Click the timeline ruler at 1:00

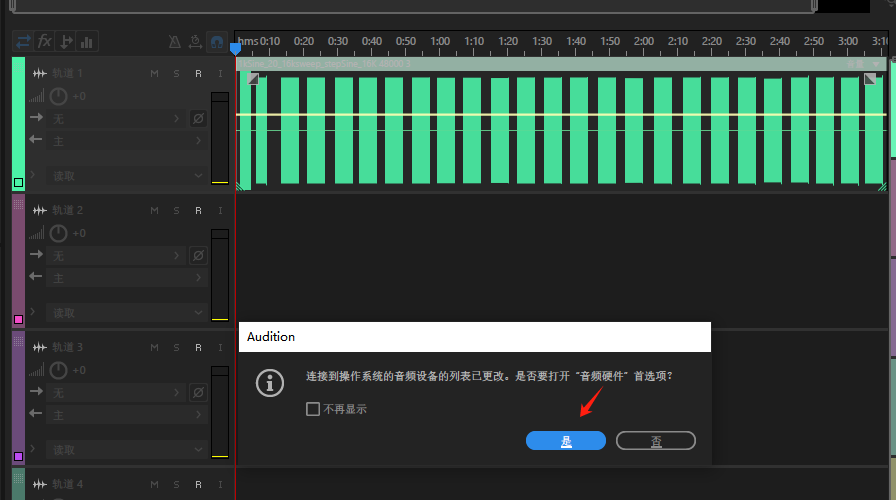tap(440, 42)
